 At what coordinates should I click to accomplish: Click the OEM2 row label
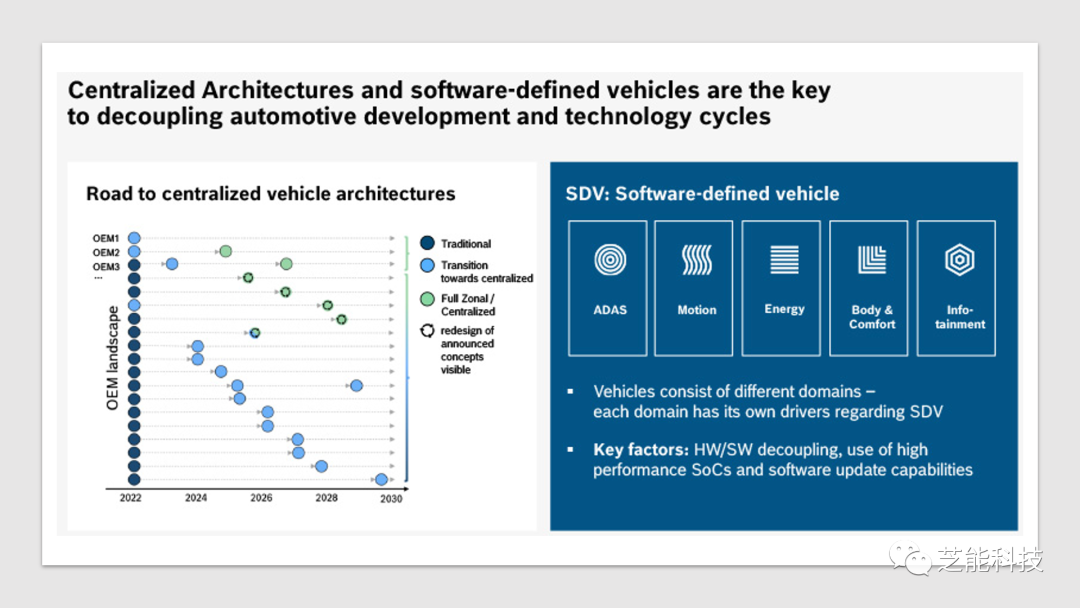[106, 253]
